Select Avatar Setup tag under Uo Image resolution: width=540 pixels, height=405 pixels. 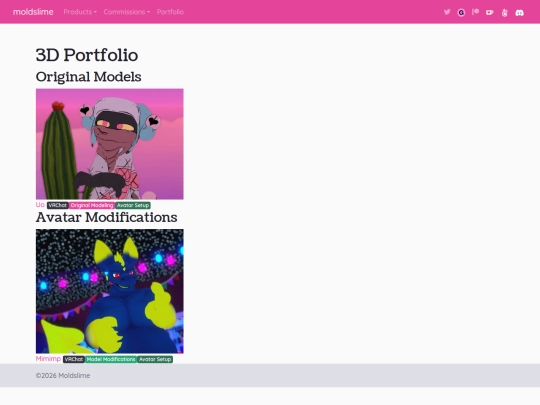[133, 205]
